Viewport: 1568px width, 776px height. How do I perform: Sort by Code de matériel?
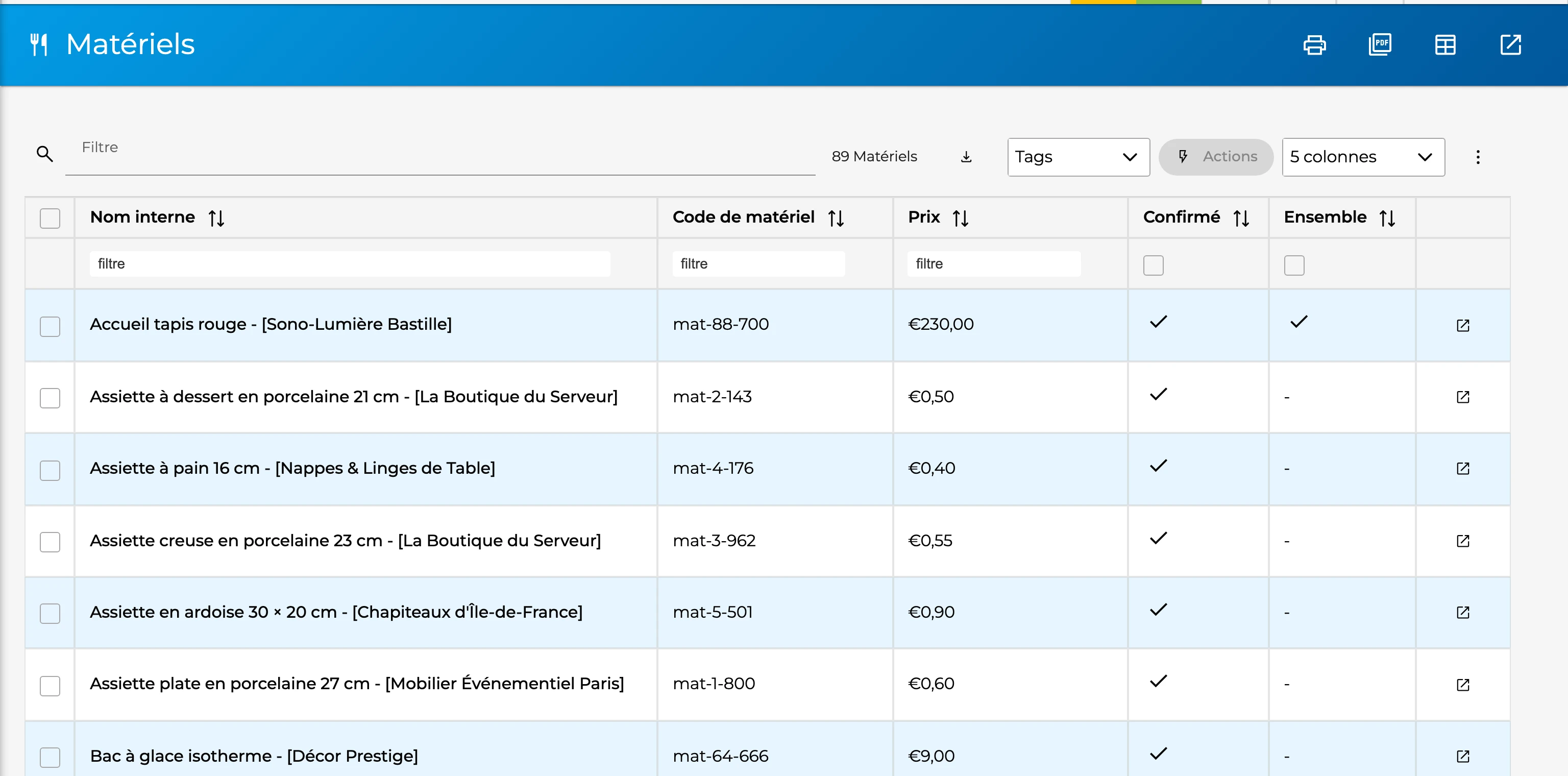pos(836,218)
